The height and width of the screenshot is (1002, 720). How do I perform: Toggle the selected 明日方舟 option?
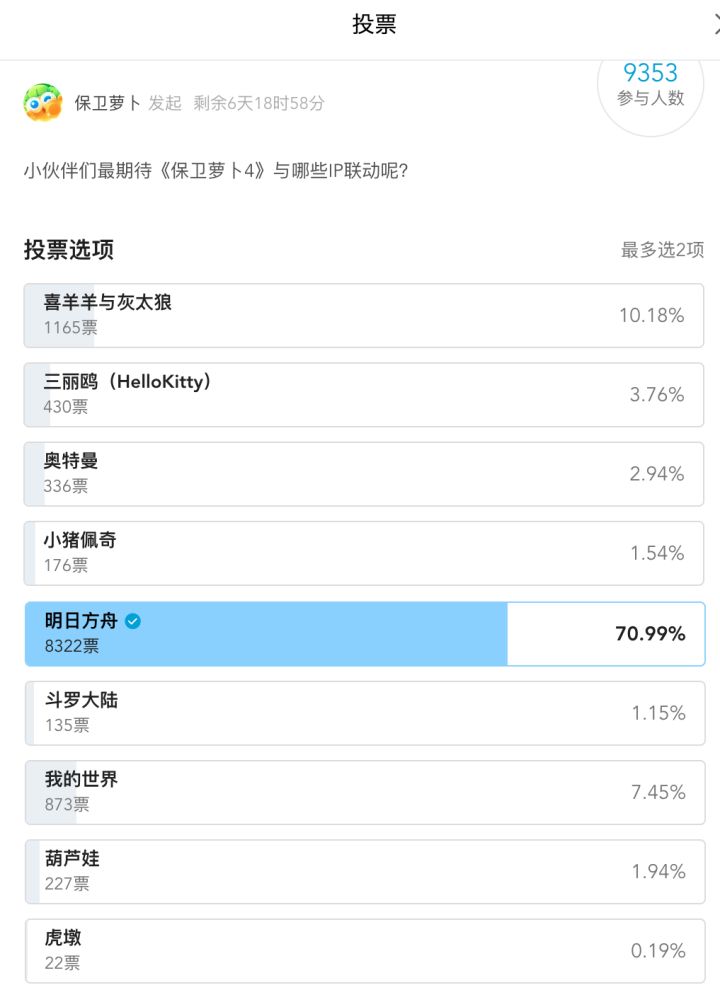(x=364, y=633)
